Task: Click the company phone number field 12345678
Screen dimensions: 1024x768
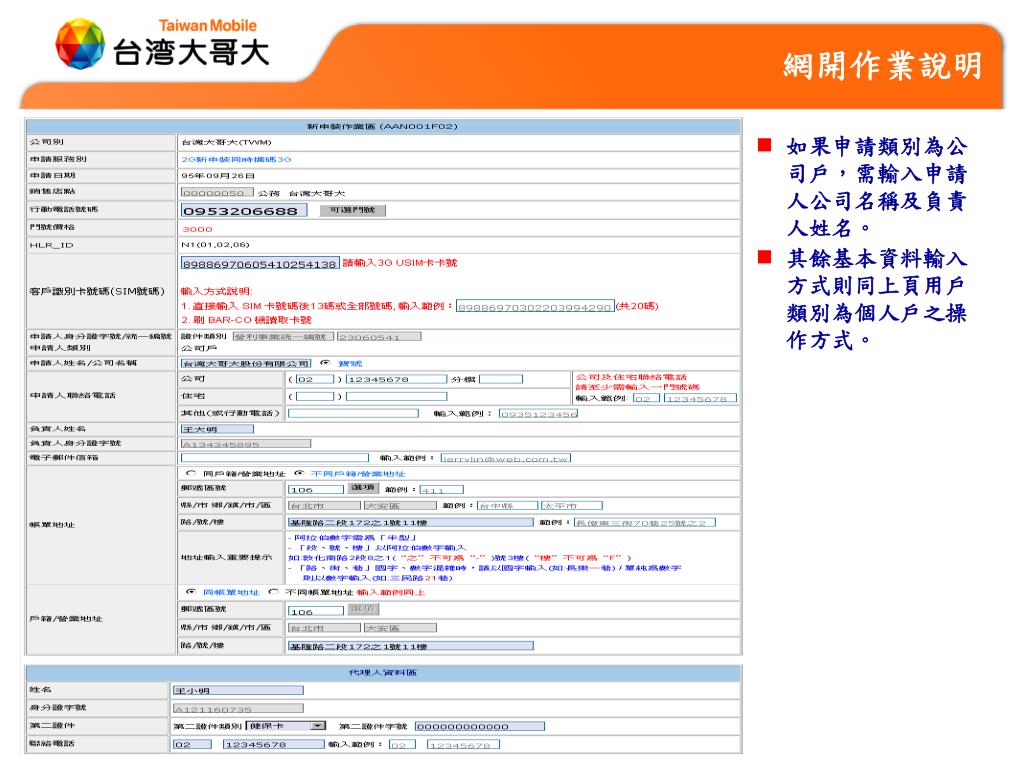Action: click(x=396, y=379)
